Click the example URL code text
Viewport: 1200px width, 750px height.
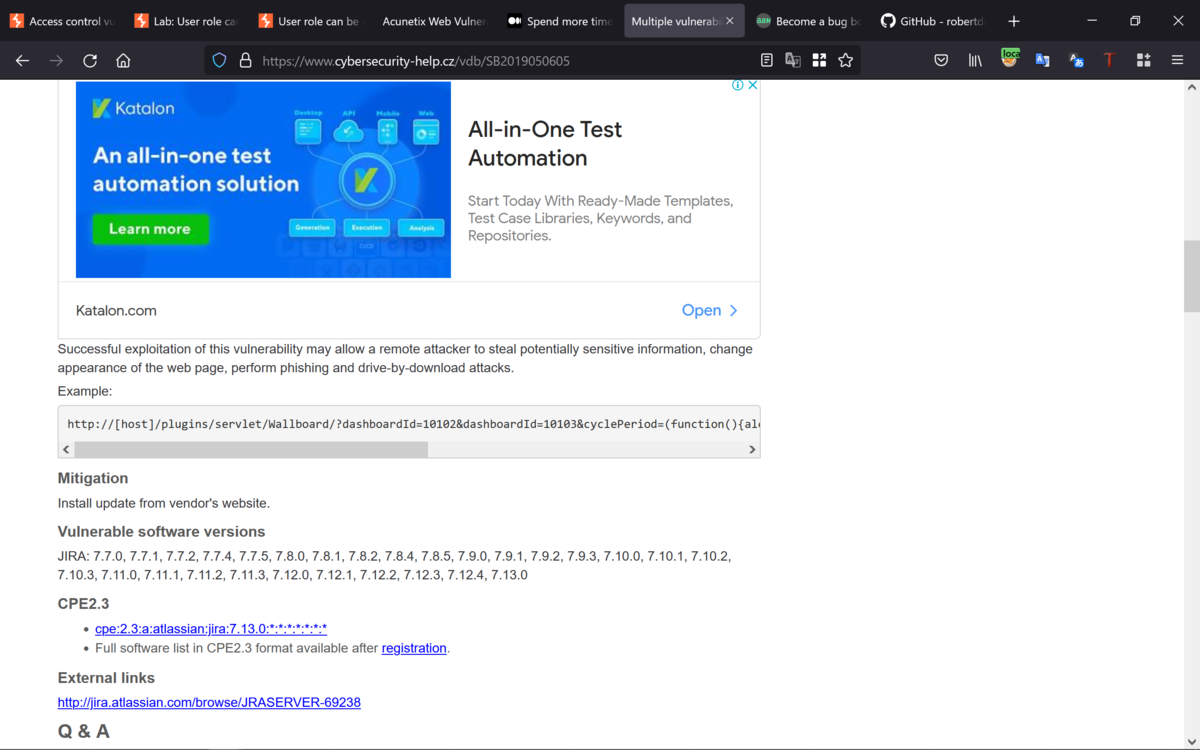[x=413, y=424]
